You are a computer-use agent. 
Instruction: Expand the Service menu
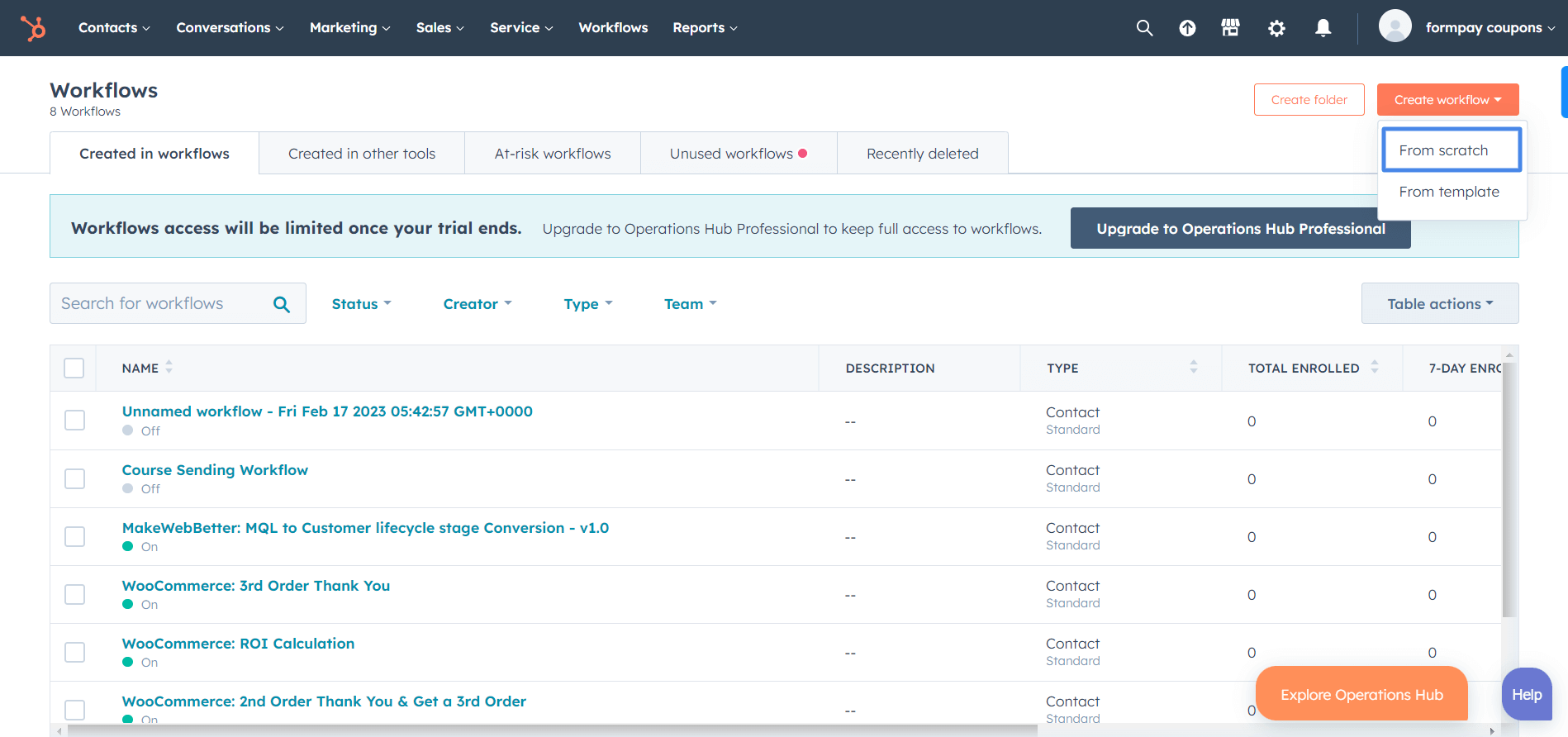pos(521,28)
